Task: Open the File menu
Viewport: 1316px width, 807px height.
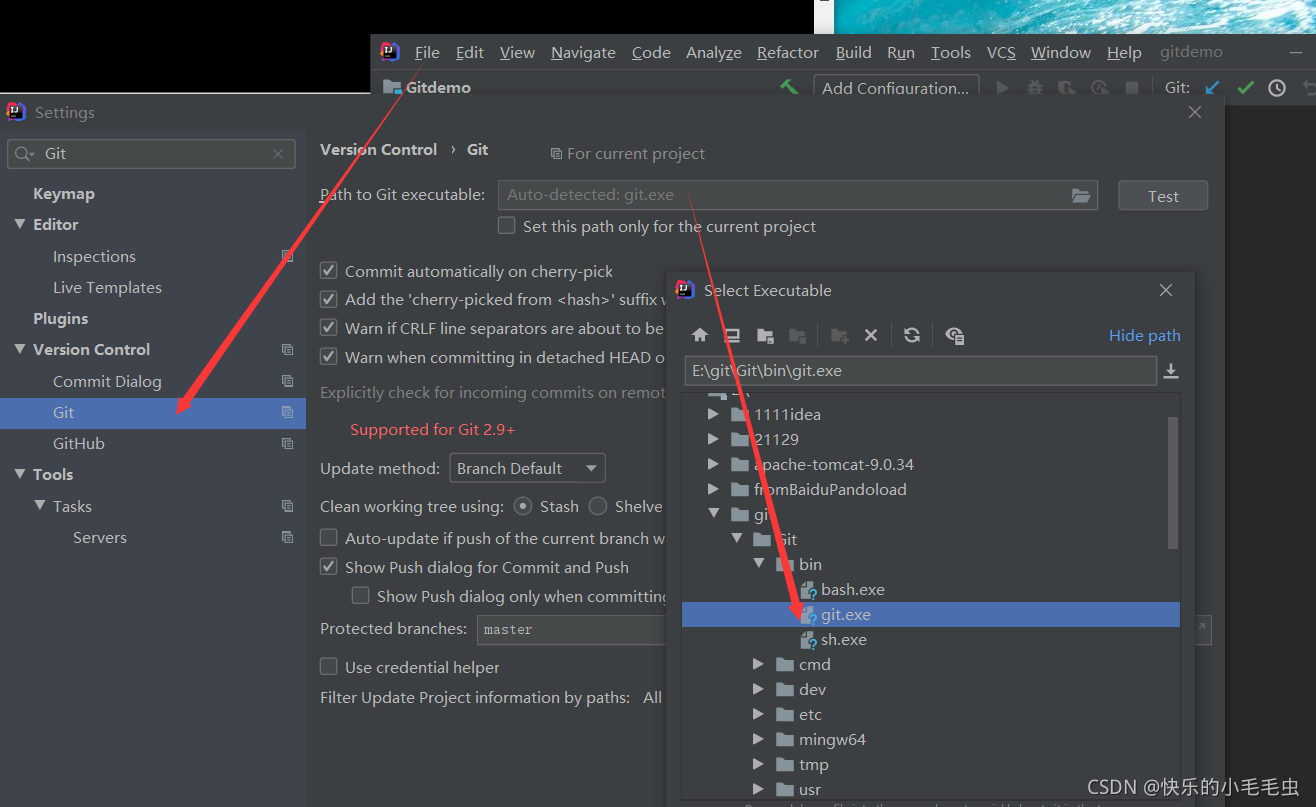Action: 427,52
